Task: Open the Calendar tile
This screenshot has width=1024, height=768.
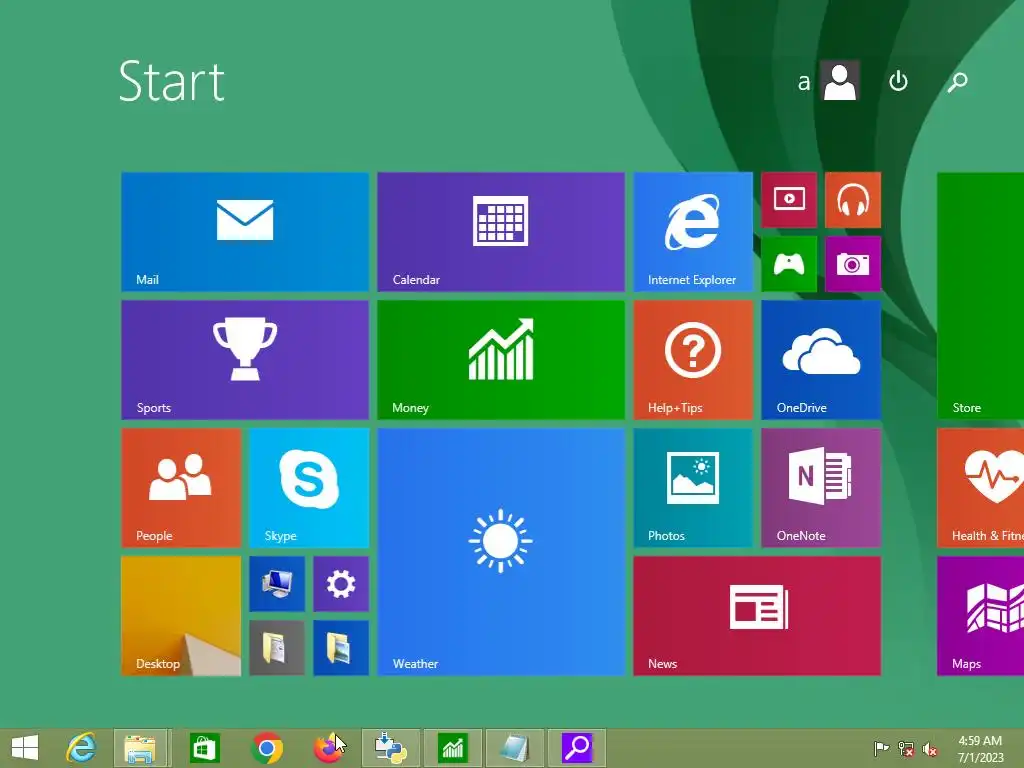Action: (501, 232)
